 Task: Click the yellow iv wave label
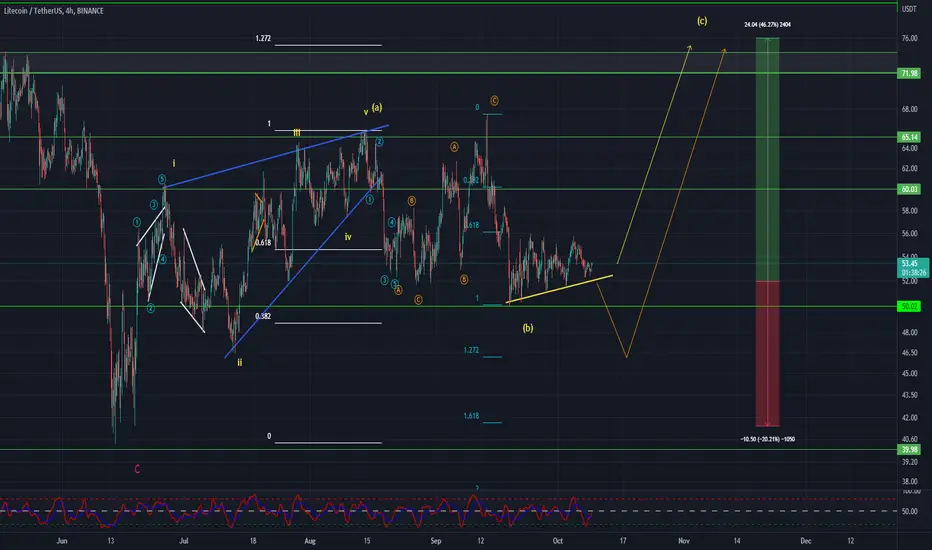(x=348, y=237)
